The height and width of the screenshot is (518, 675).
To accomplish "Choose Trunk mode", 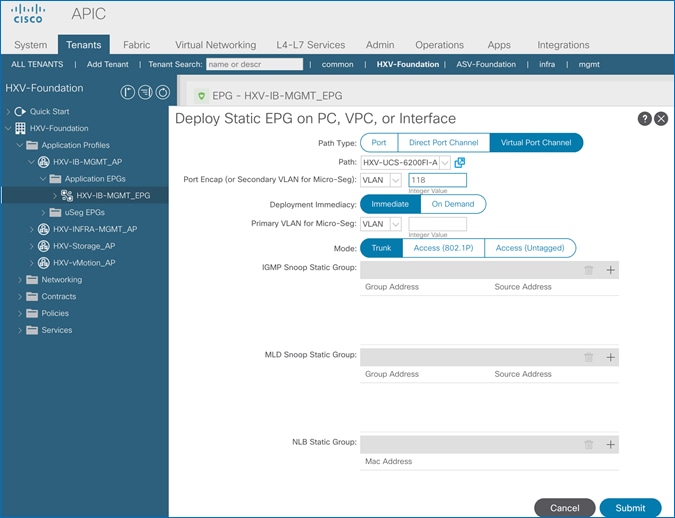I will pos(381,248).
